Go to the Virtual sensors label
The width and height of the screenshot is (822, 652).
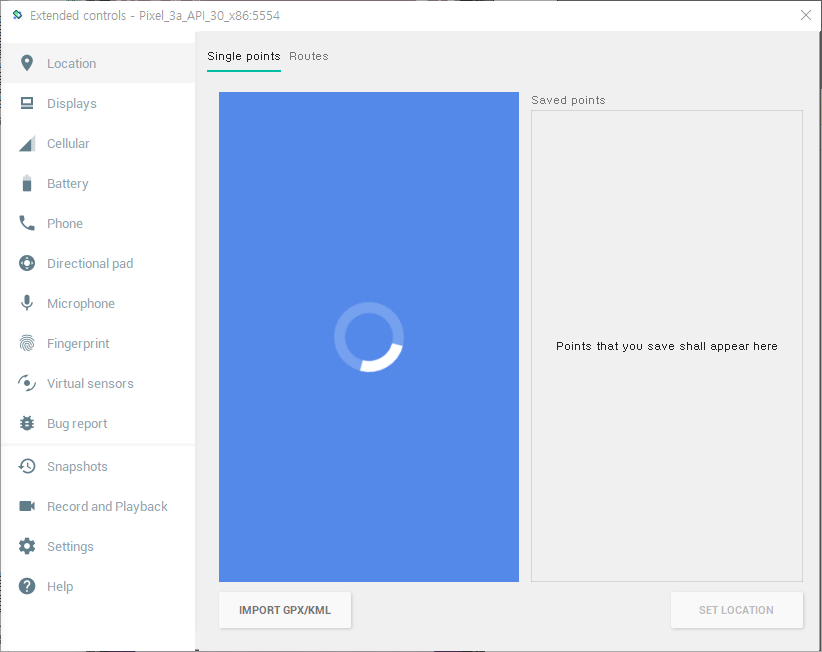[90, 384]
